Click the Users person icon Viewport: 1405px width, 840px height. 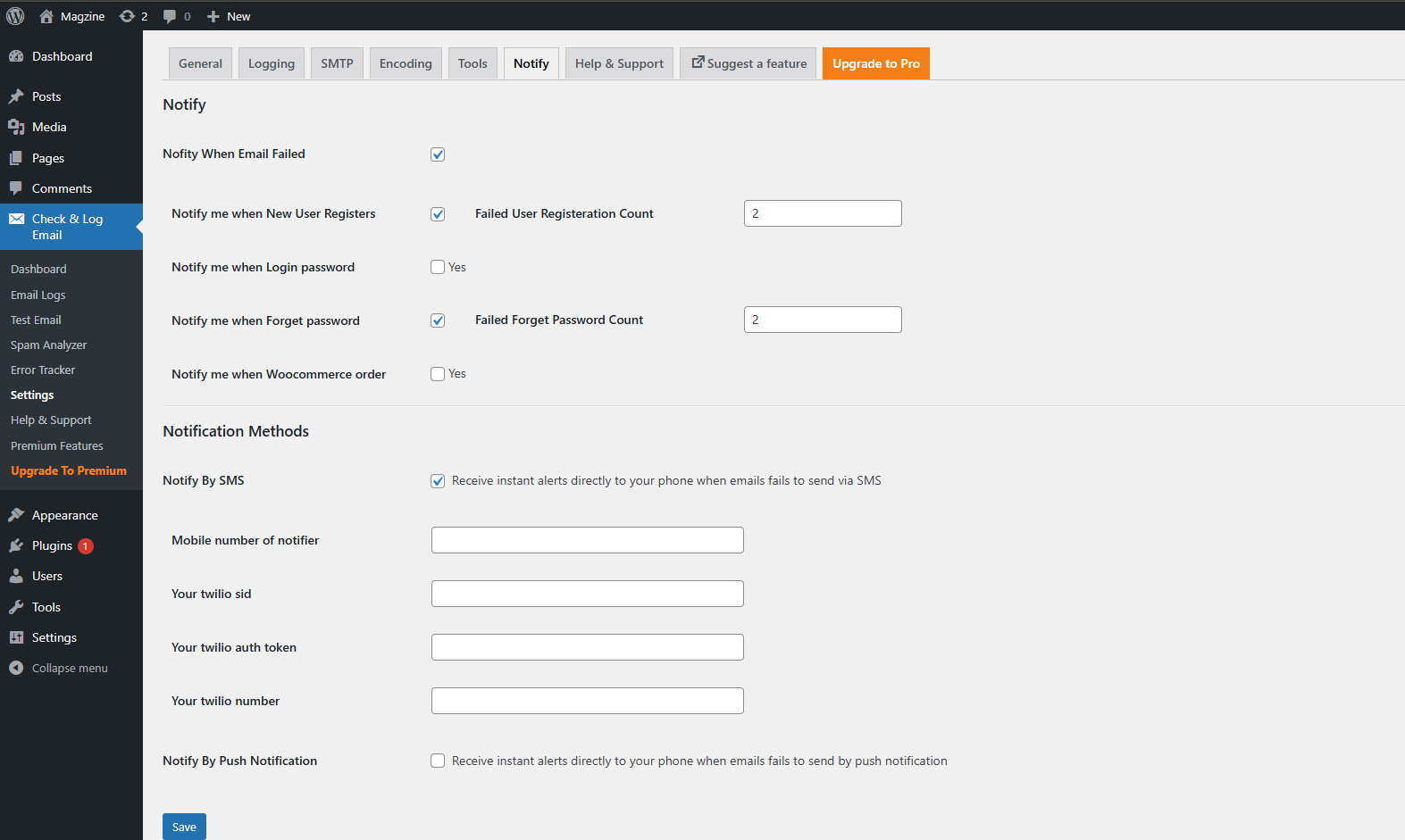(16, 576)
